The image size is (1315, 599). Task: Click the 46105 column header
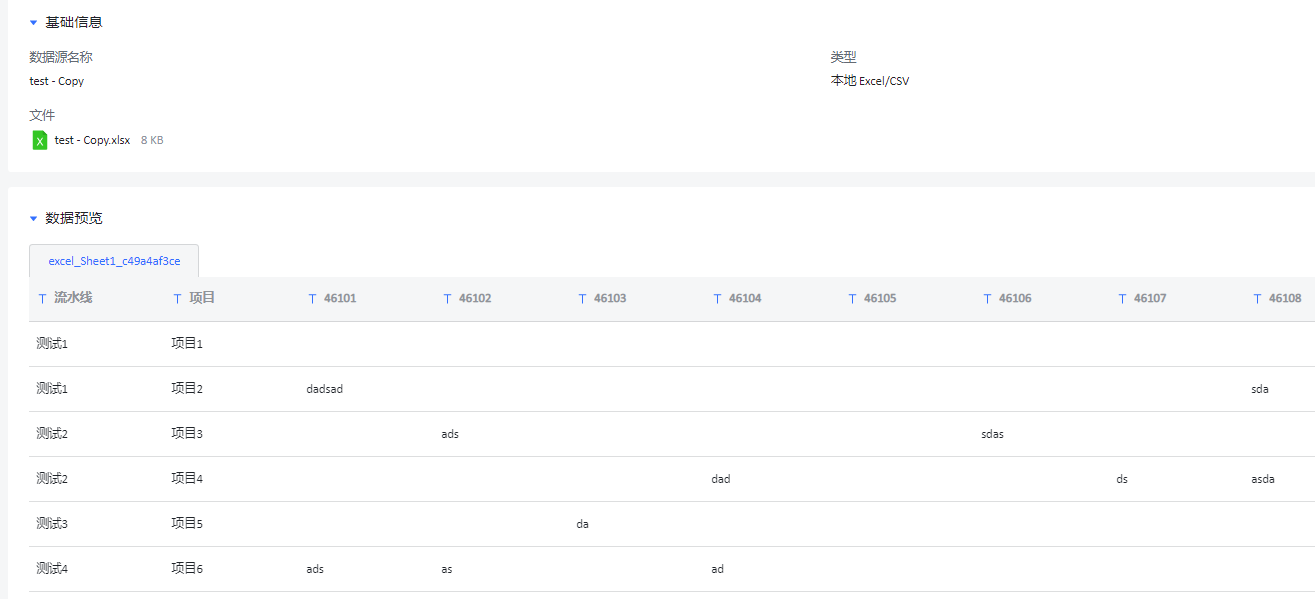[880, 298]
